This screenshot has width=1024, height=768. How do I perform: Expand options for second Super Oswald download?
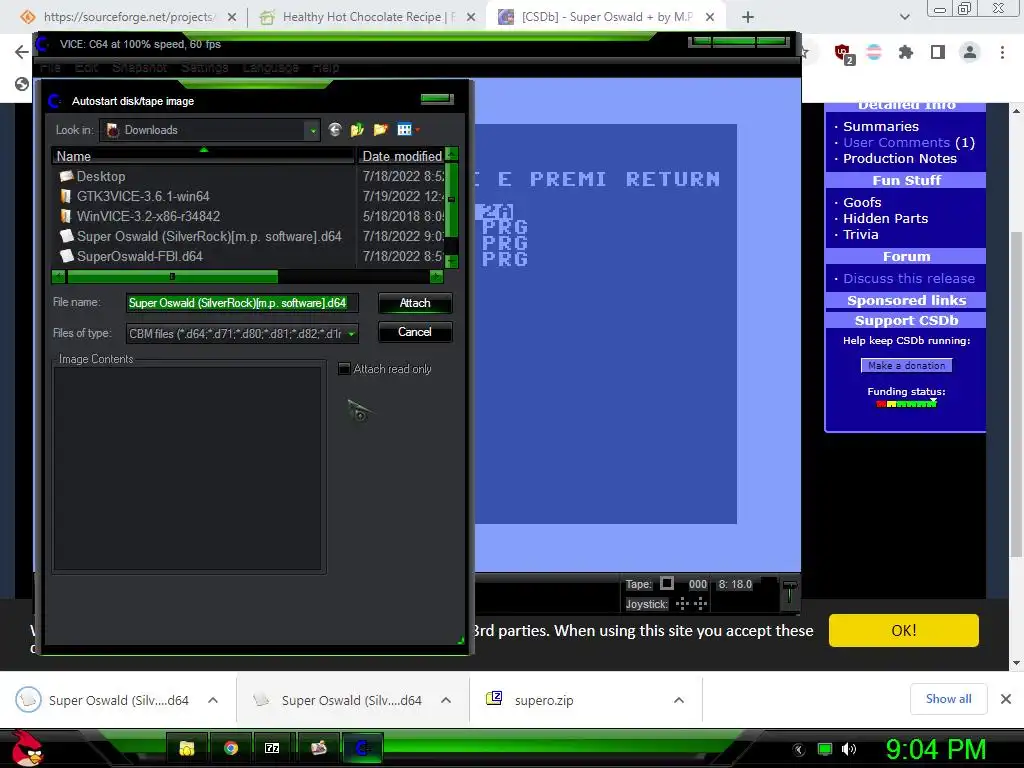tap(446, 700)
